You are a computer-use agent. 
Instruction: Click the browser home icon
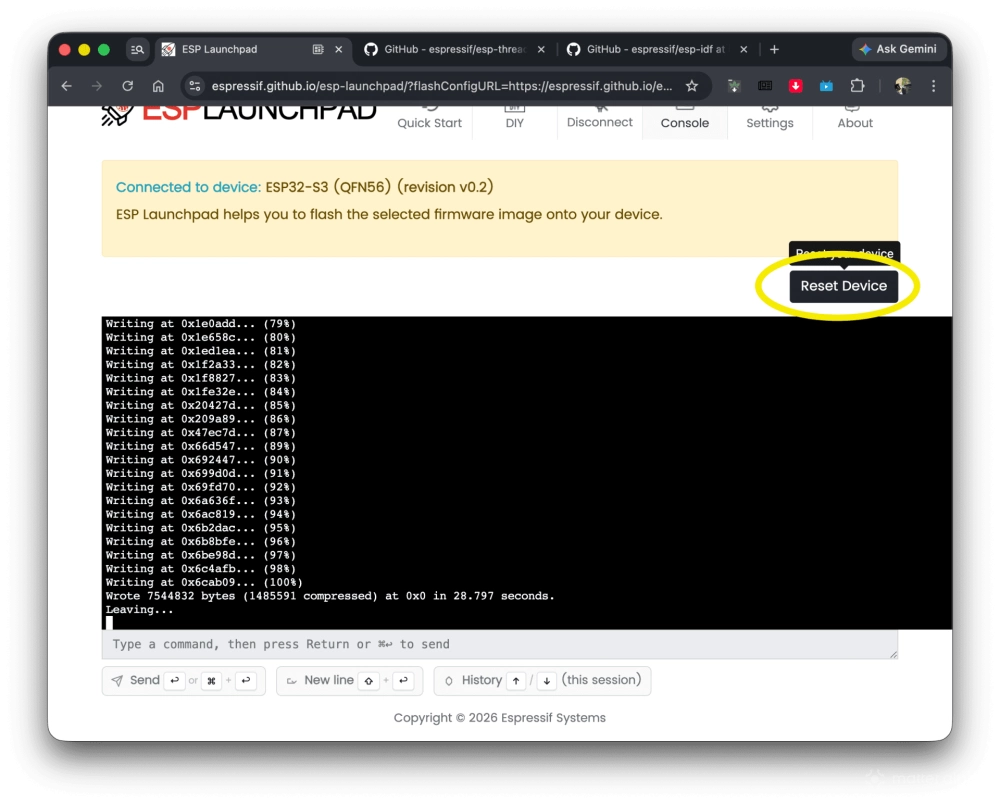coord(158,85)
